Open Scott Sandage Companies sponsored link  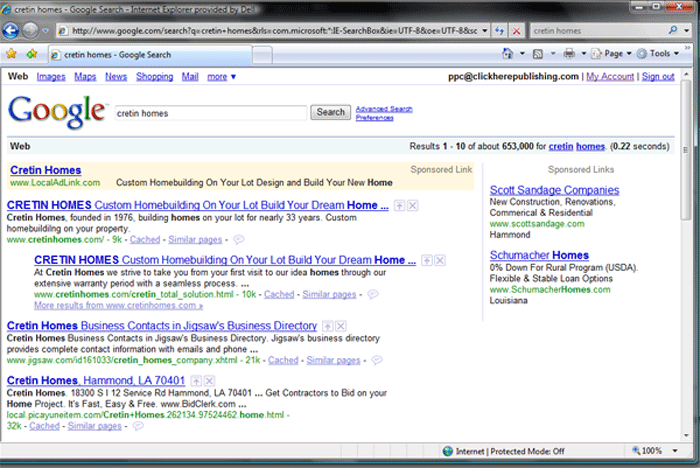tap(554, 190)
